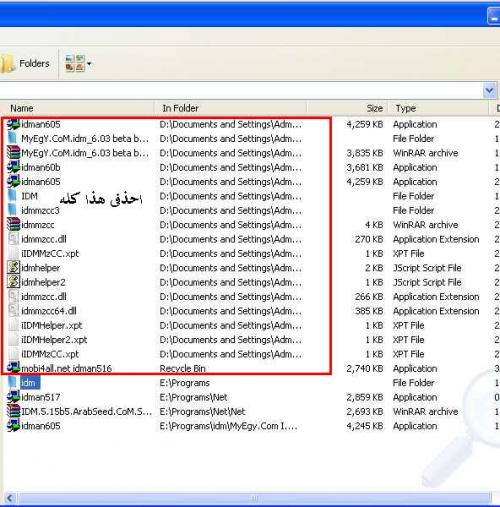Sort by the Size column header
Image resolution: width=500 pixels, height=507 pixels.
(x=374, y=108)
